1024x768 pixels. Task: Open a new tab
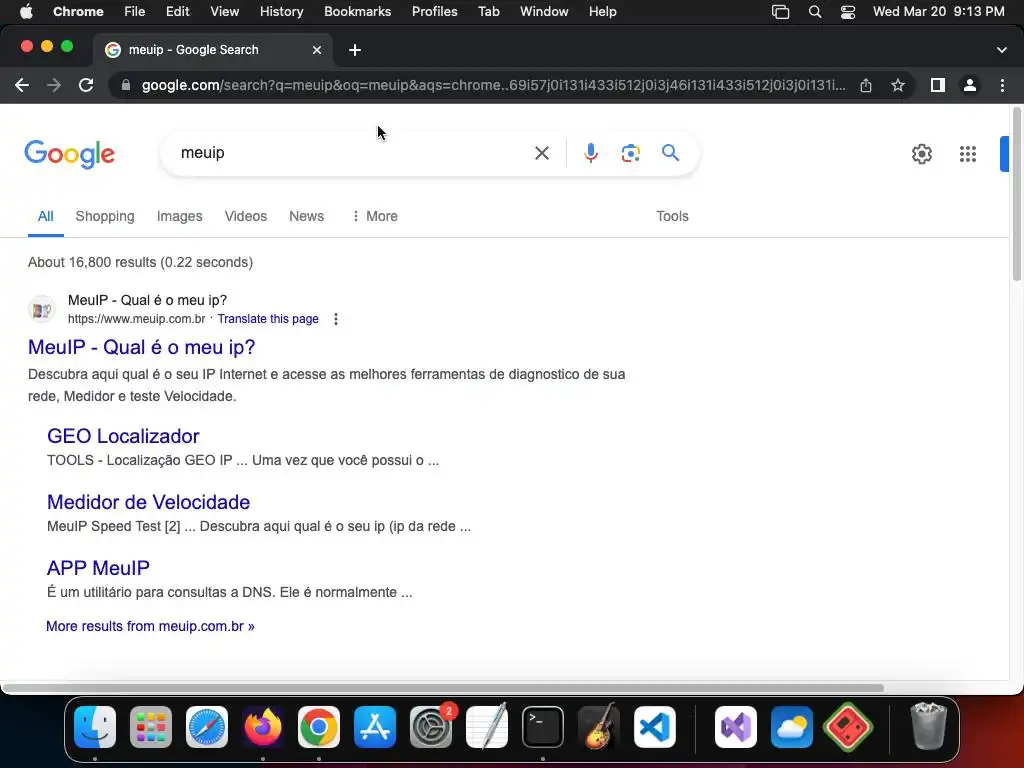(355, 50)
